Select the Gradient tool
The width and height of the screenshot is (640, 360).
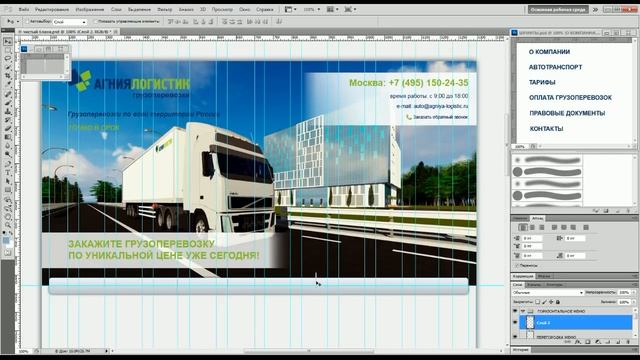[x=8, y=137]
